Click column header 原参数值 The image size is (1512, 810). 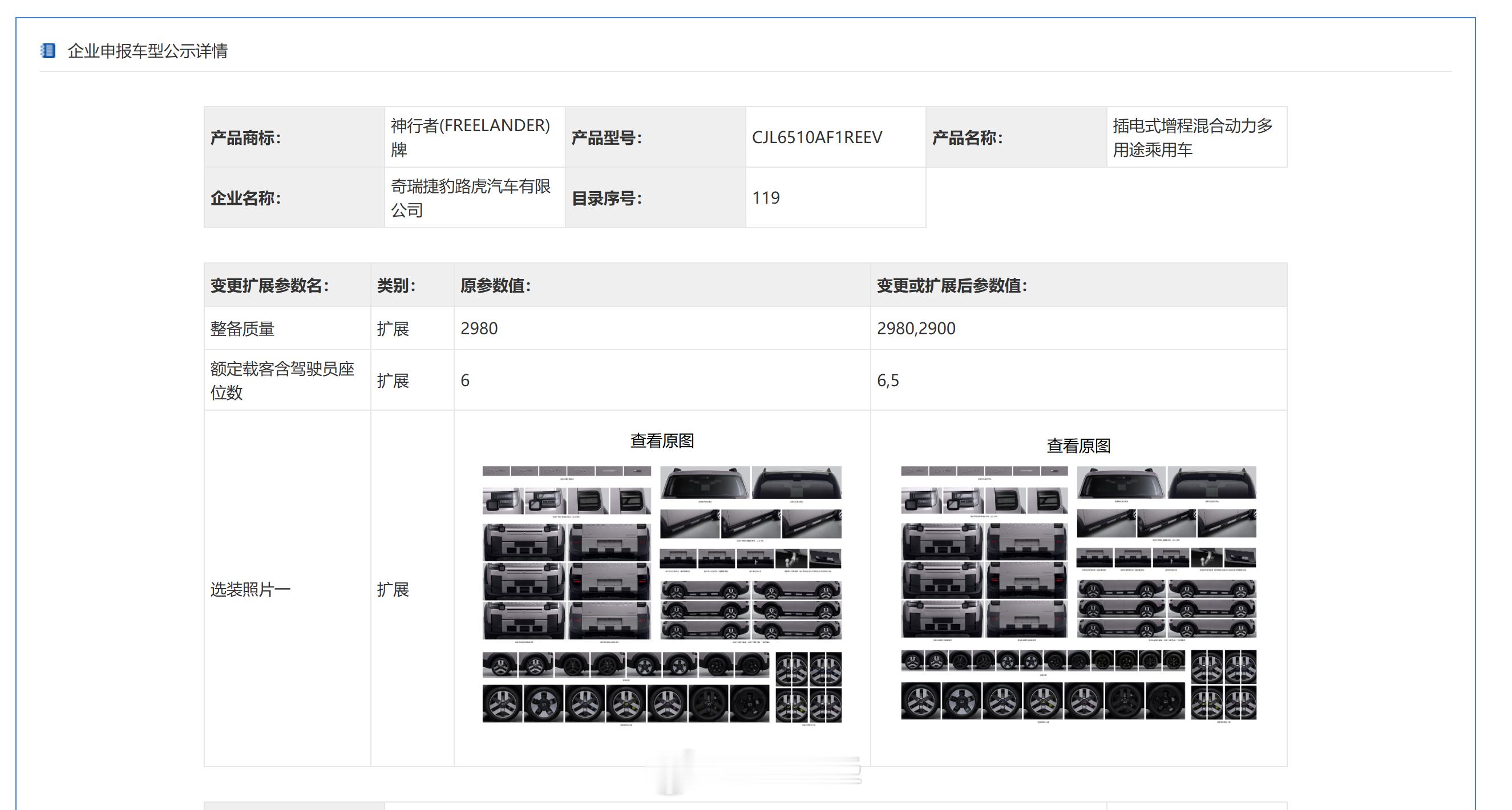coord(662,285)
